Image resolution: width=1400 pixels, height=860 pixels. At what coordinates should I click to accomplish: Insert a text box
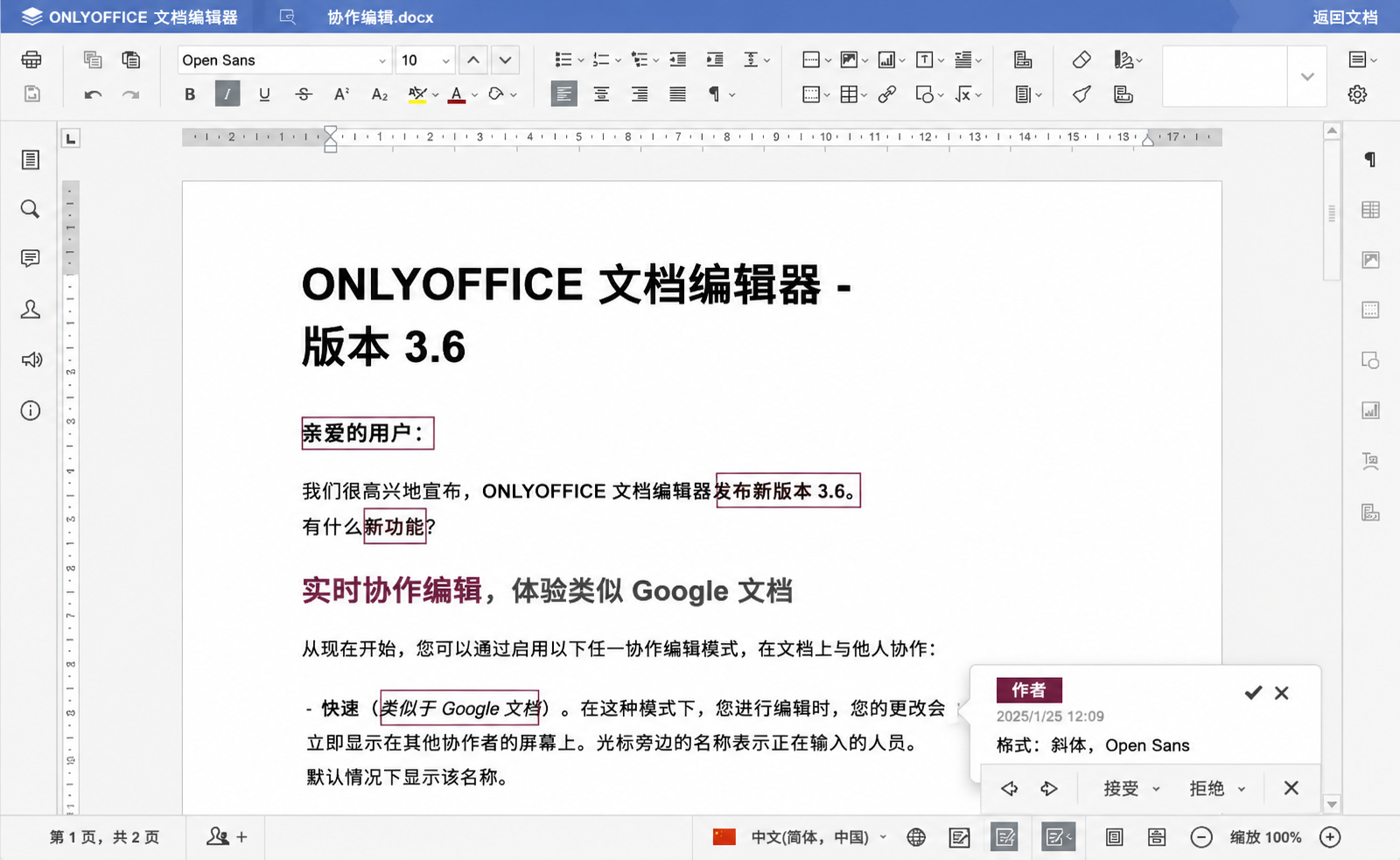tap(924, 59)
